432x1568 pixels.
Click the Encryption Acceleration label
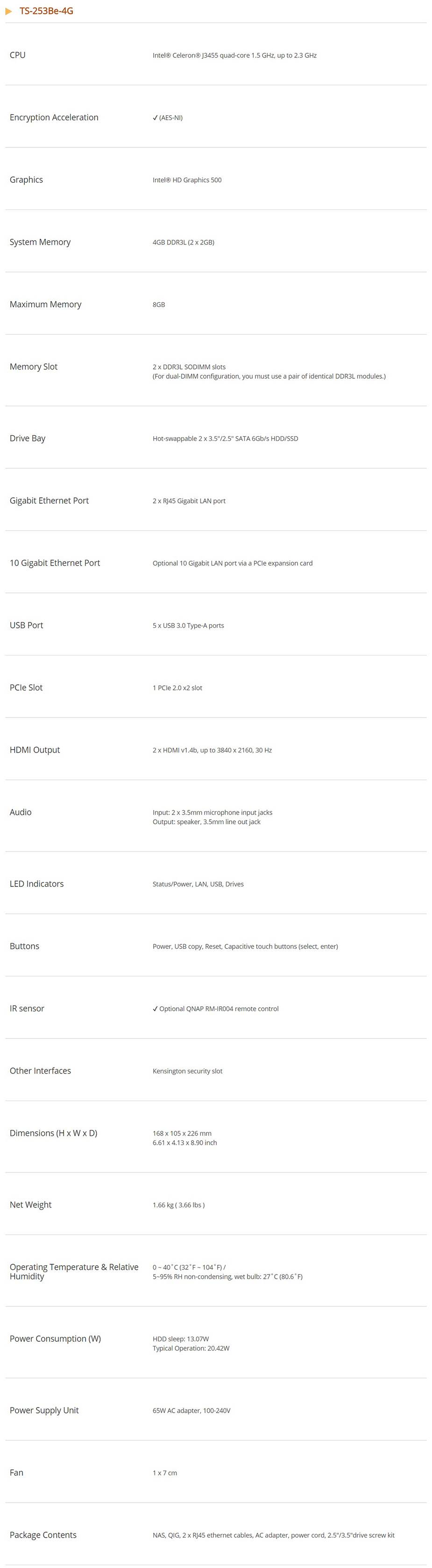pyautogui.click(x=54, y=118)
